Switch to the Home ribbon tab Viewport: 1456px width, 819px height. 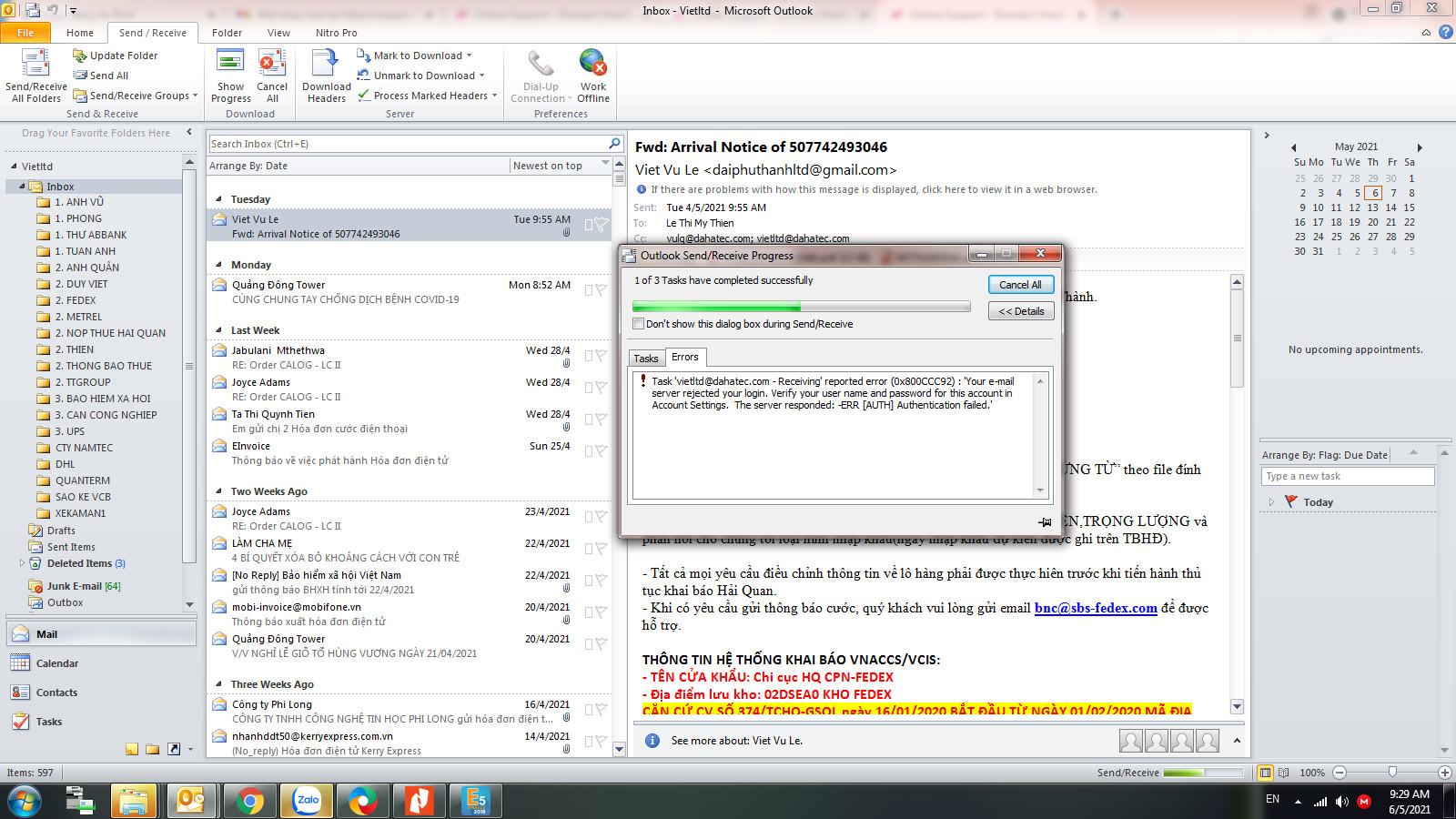coord(80,33)
